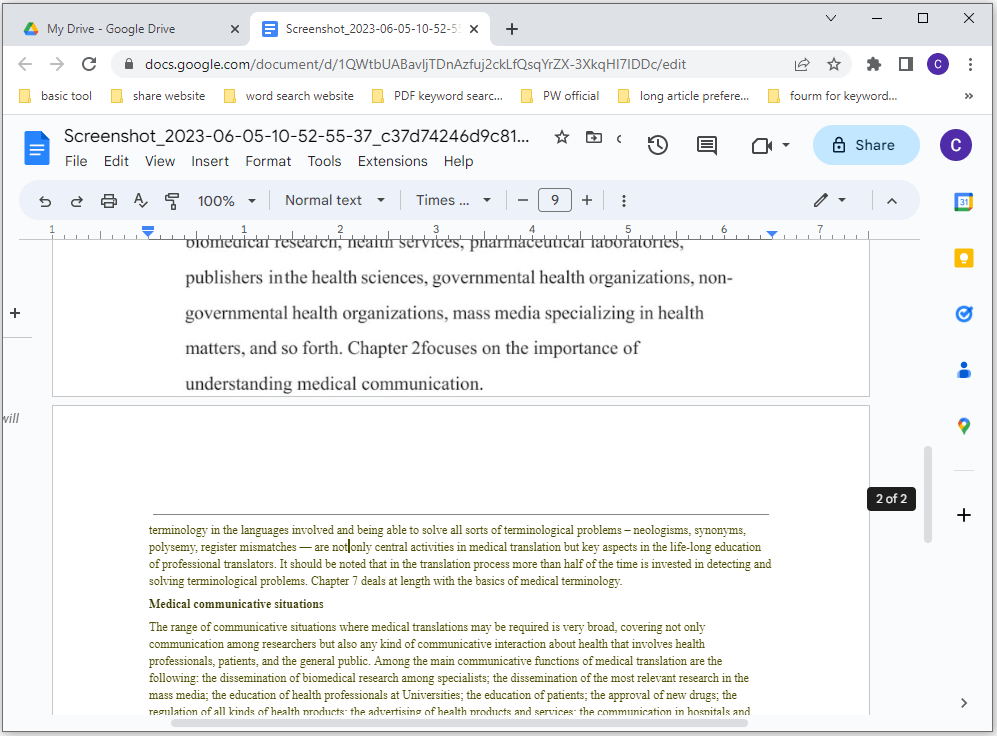Undo the last edit
This screenshot has width=997, height=736.
(45, 201)
